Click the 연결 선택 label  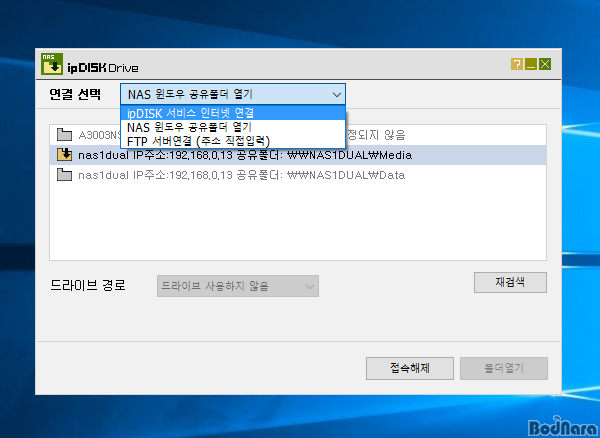(x=75, y=94)
